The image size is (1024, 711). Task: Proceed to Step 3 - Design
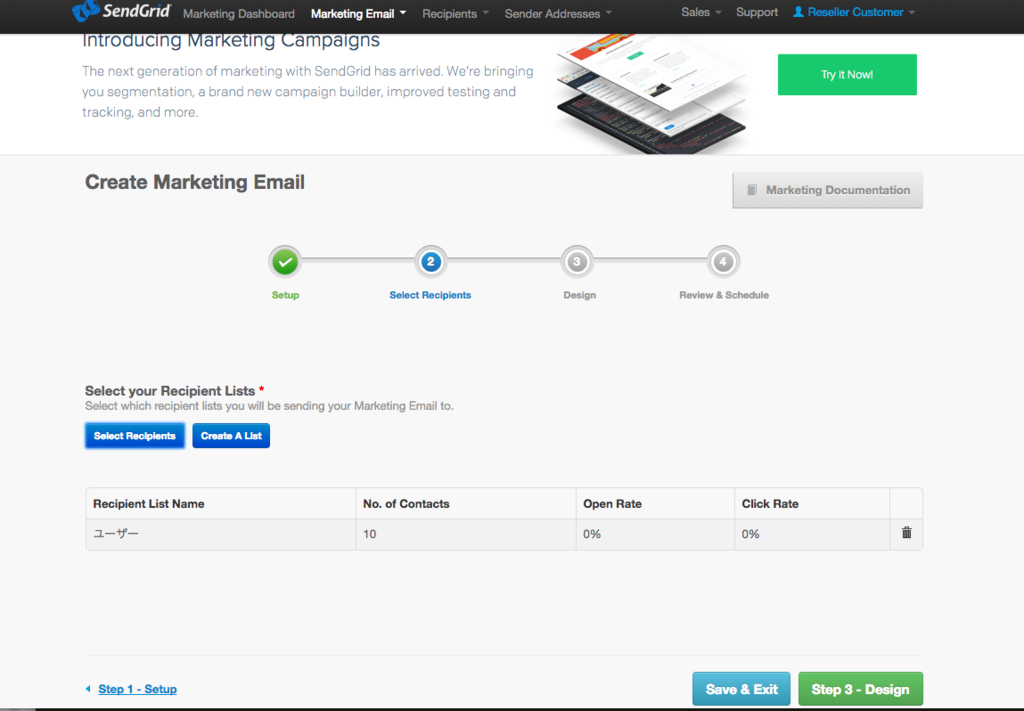(860, 689)
